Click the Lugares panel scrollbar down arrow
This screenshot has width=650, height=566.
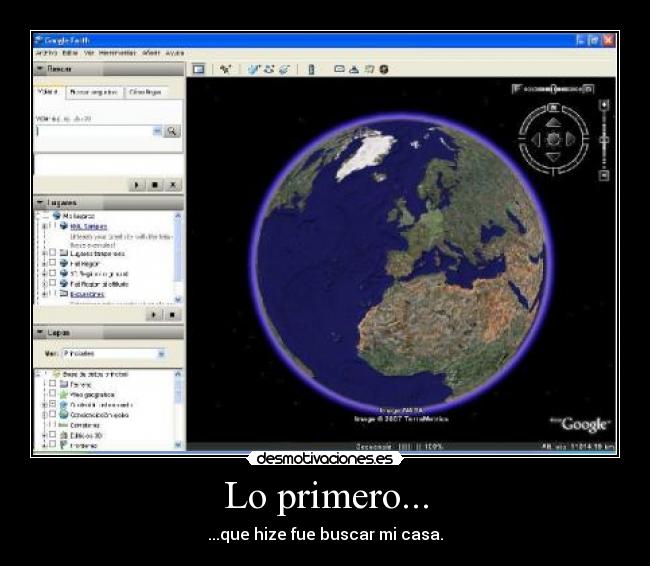(178, 299)
